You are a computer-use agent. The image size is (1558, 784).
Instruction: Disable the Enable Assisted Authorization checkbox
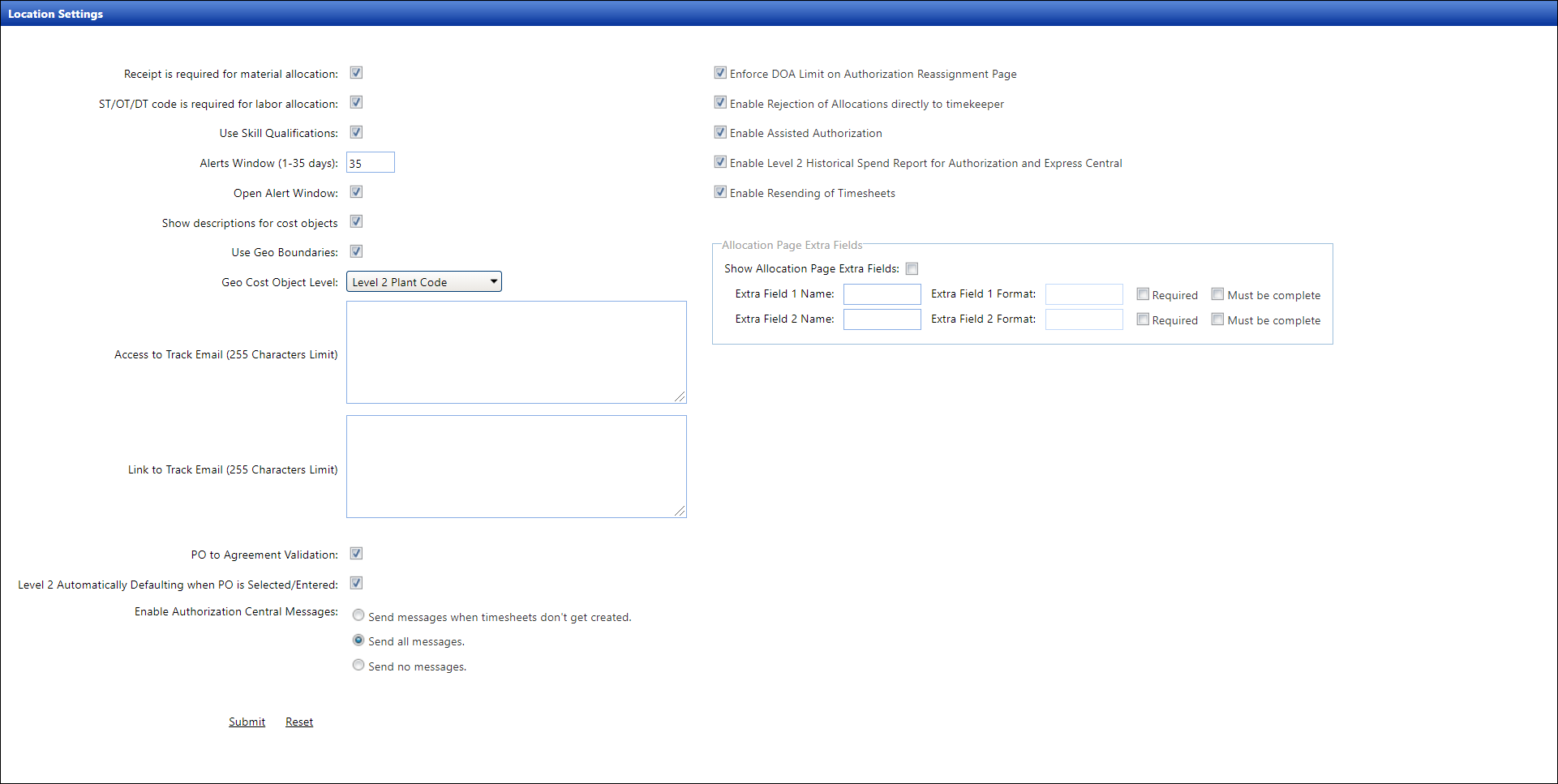coord(720,132)
